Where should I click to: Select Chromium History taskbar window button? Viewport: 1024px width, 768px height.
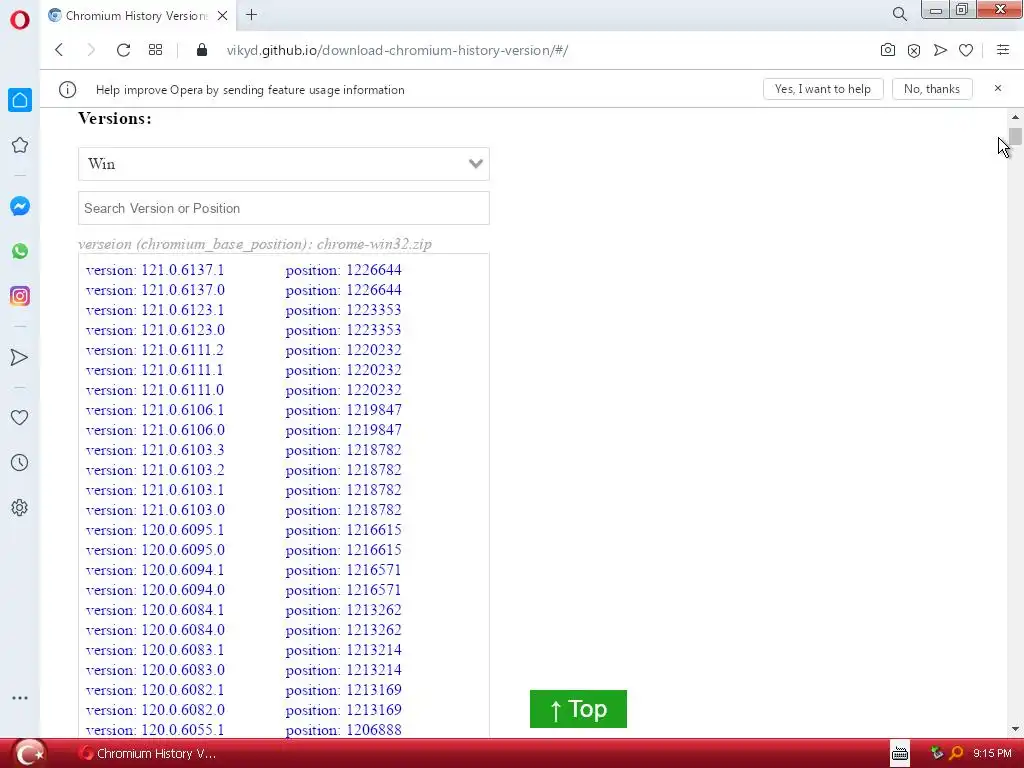point(147,754)
